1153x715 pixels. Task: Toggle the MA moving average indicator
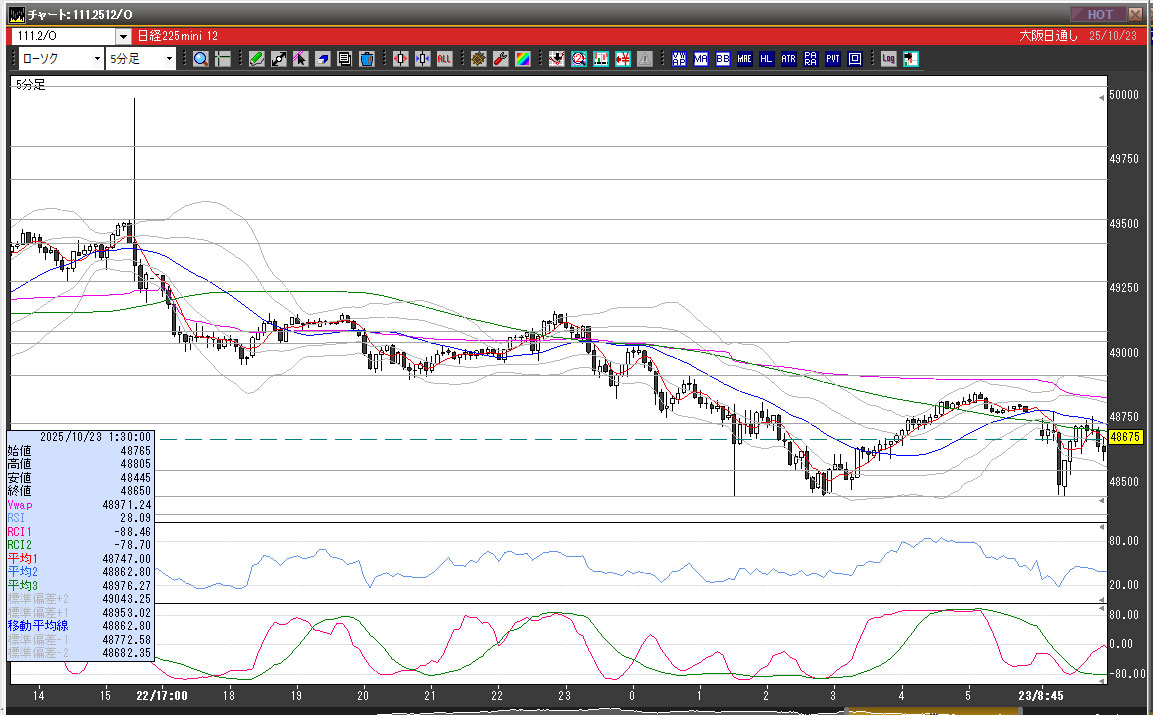click(701, 59)
